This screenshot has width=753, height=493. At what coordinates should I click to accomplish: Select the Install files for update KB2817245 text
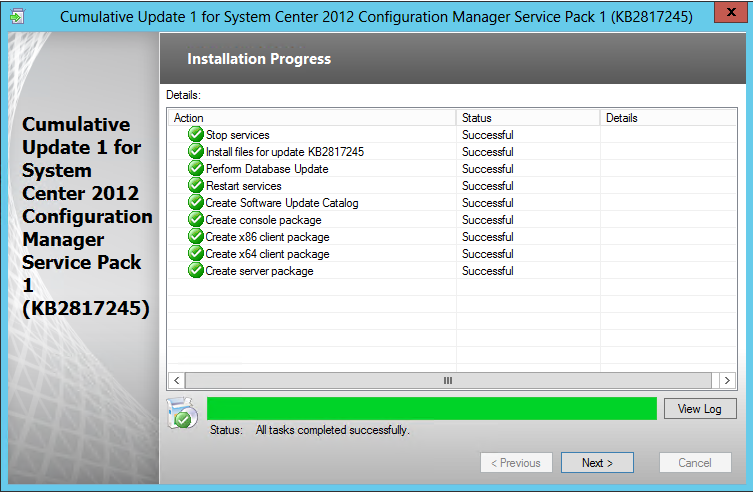[x=285, y=152]
